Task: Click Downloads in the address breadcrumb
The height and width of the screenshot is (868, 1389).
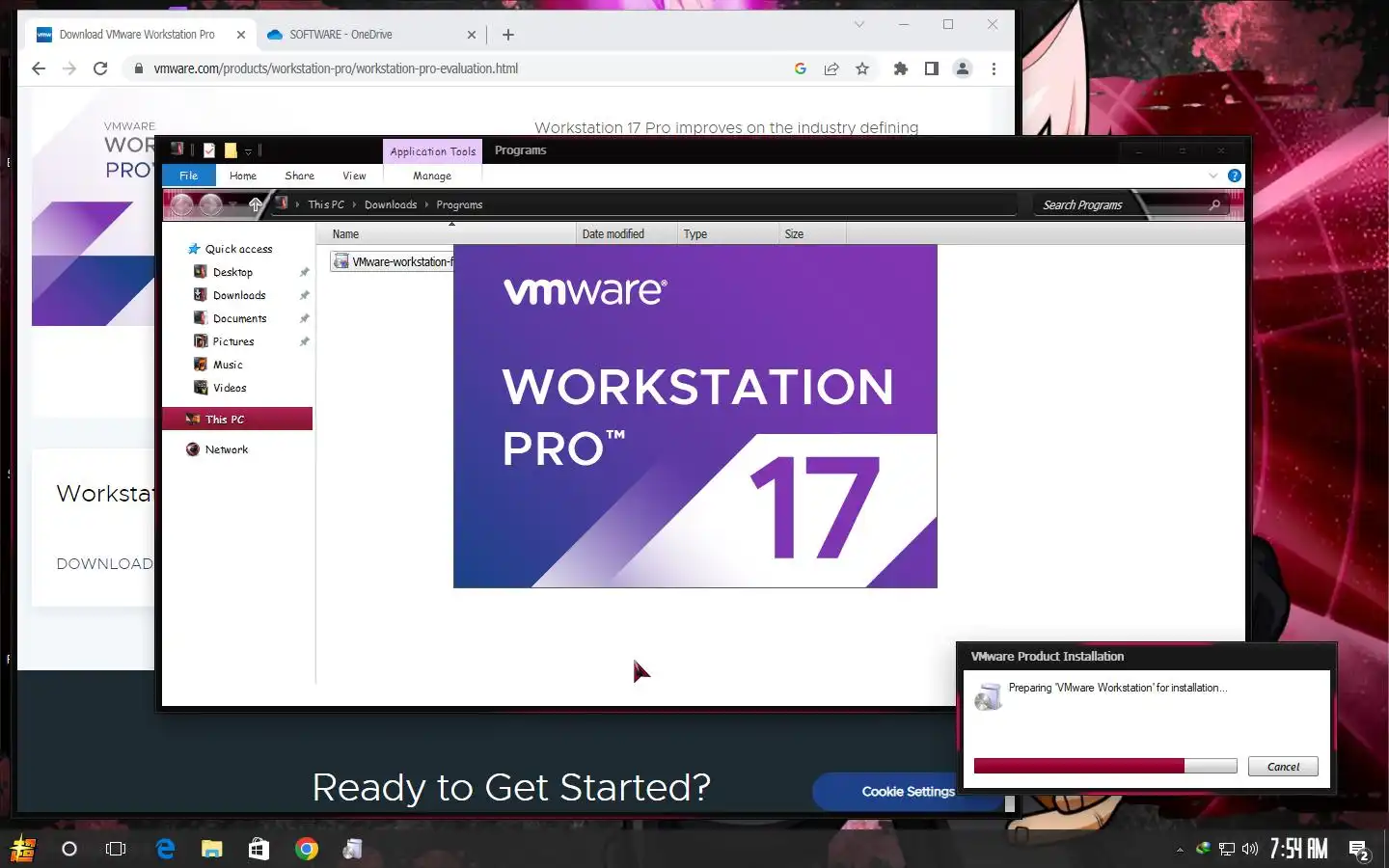Action: (x=391, y=204)
